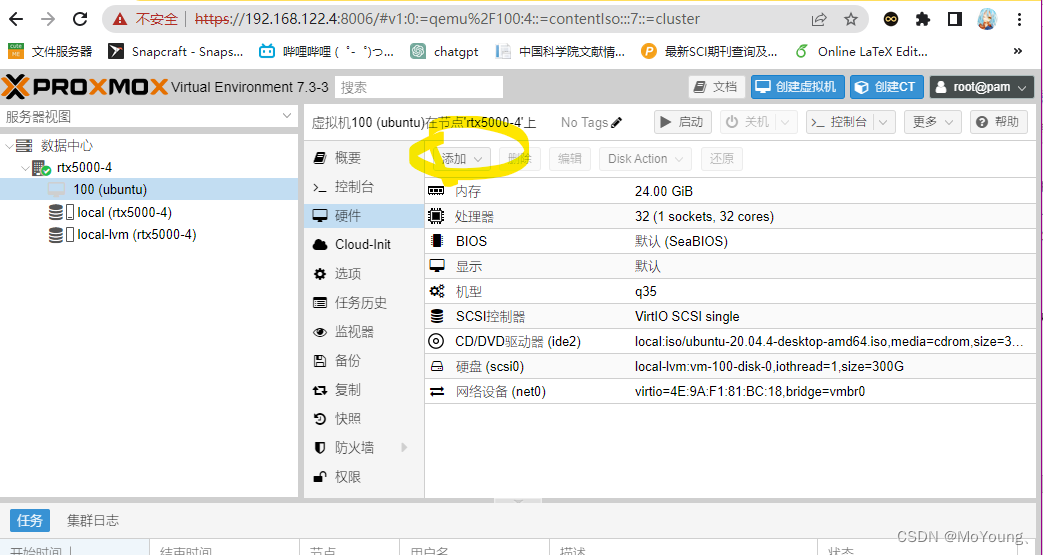
Task: Select the memory row icon
Action: click(x=436, y=191)
